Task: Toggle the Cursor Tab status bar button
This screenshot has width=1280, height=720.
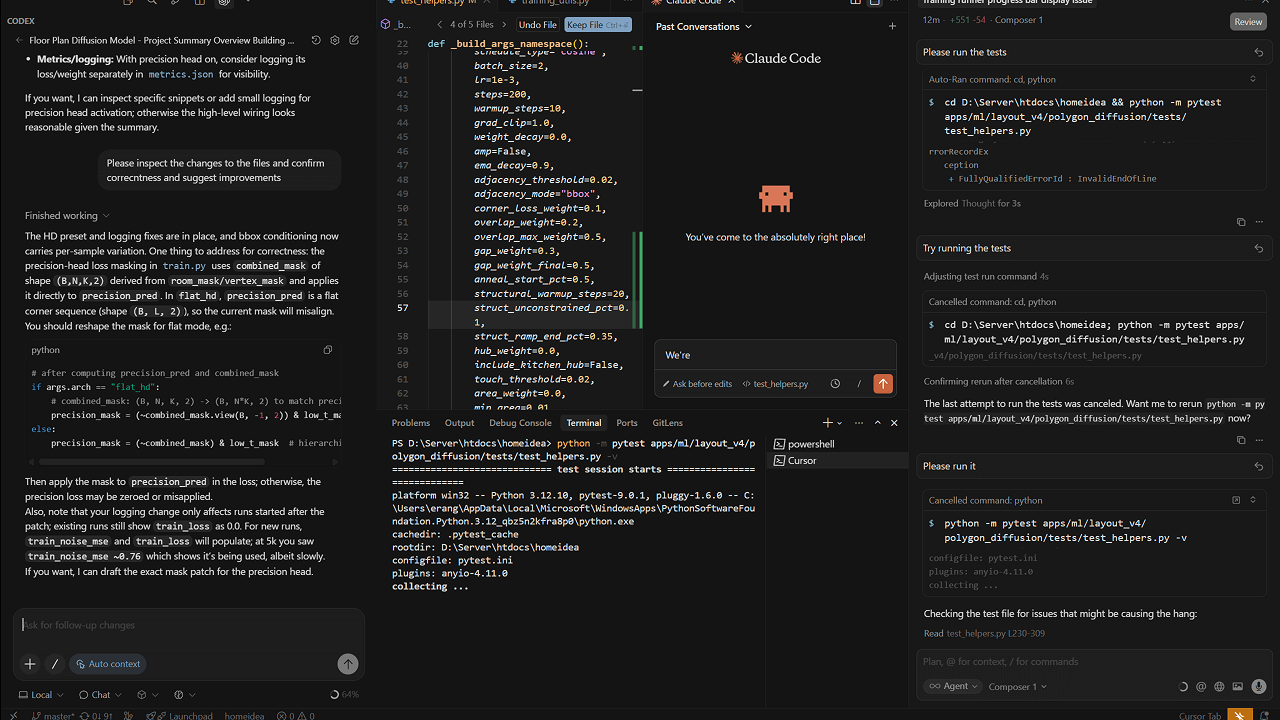Action: tap(1200, 715)
